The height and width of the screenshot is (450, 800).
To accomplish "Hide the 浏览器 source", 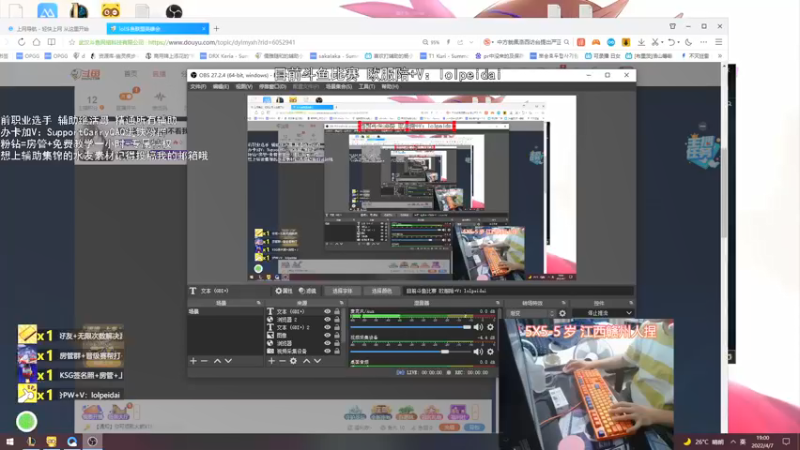I will click(328, 343).
